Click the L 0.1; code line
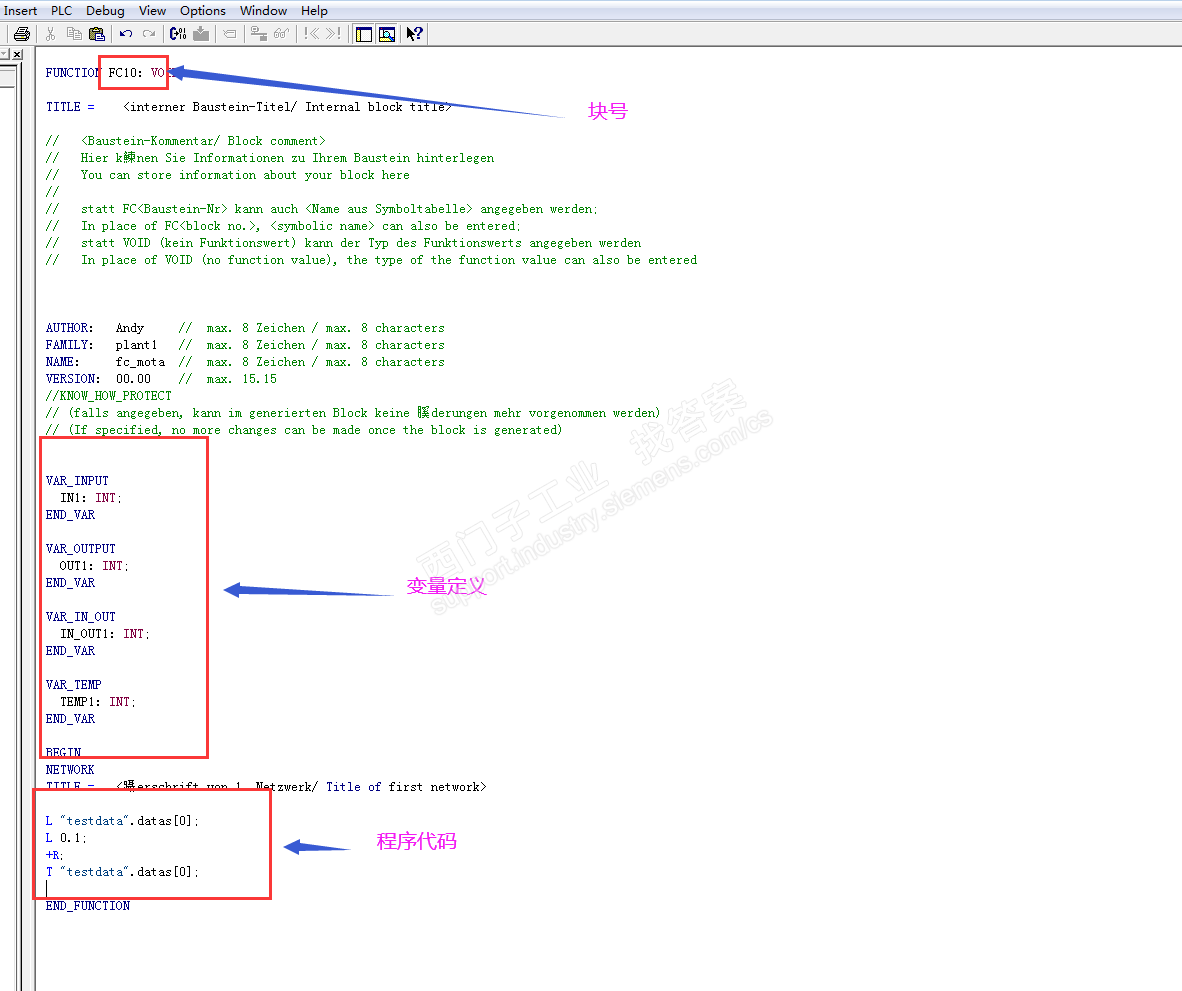 tap(66, 838)
